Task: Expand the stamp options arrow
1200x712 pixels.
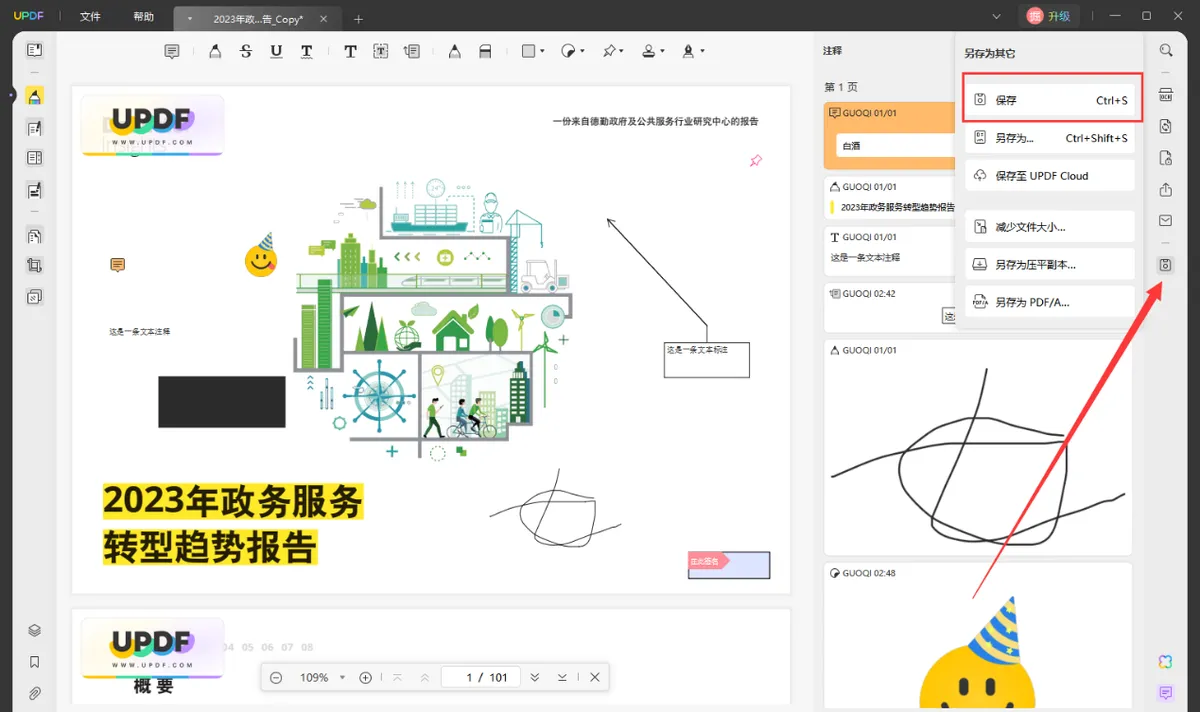Action: pyautogui.click(x=662, y=52)
